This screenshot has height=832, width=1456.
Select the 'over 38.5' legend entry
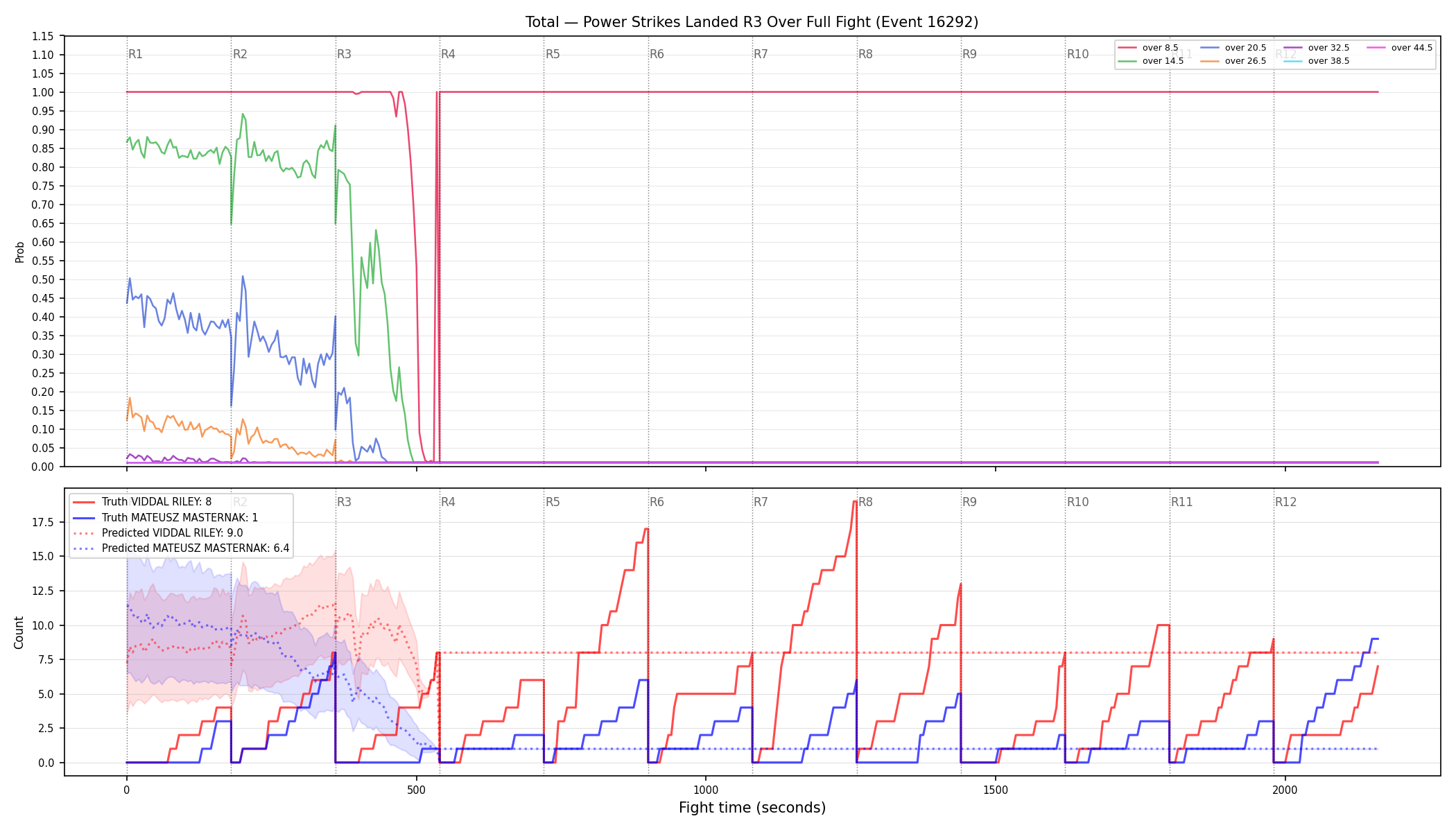click(1317, 61)
